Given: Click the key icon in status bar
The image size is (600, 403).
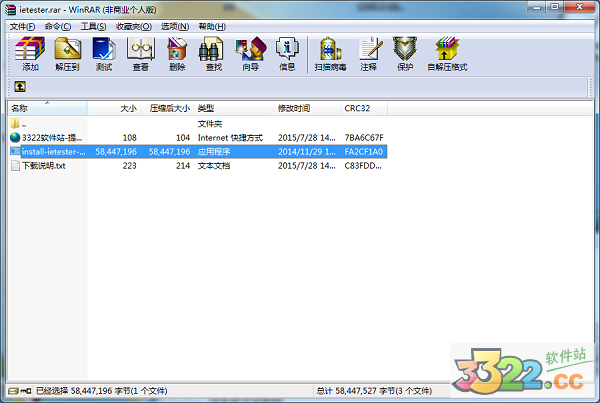Looking at the screenshot, I should (x=26, y=391).
